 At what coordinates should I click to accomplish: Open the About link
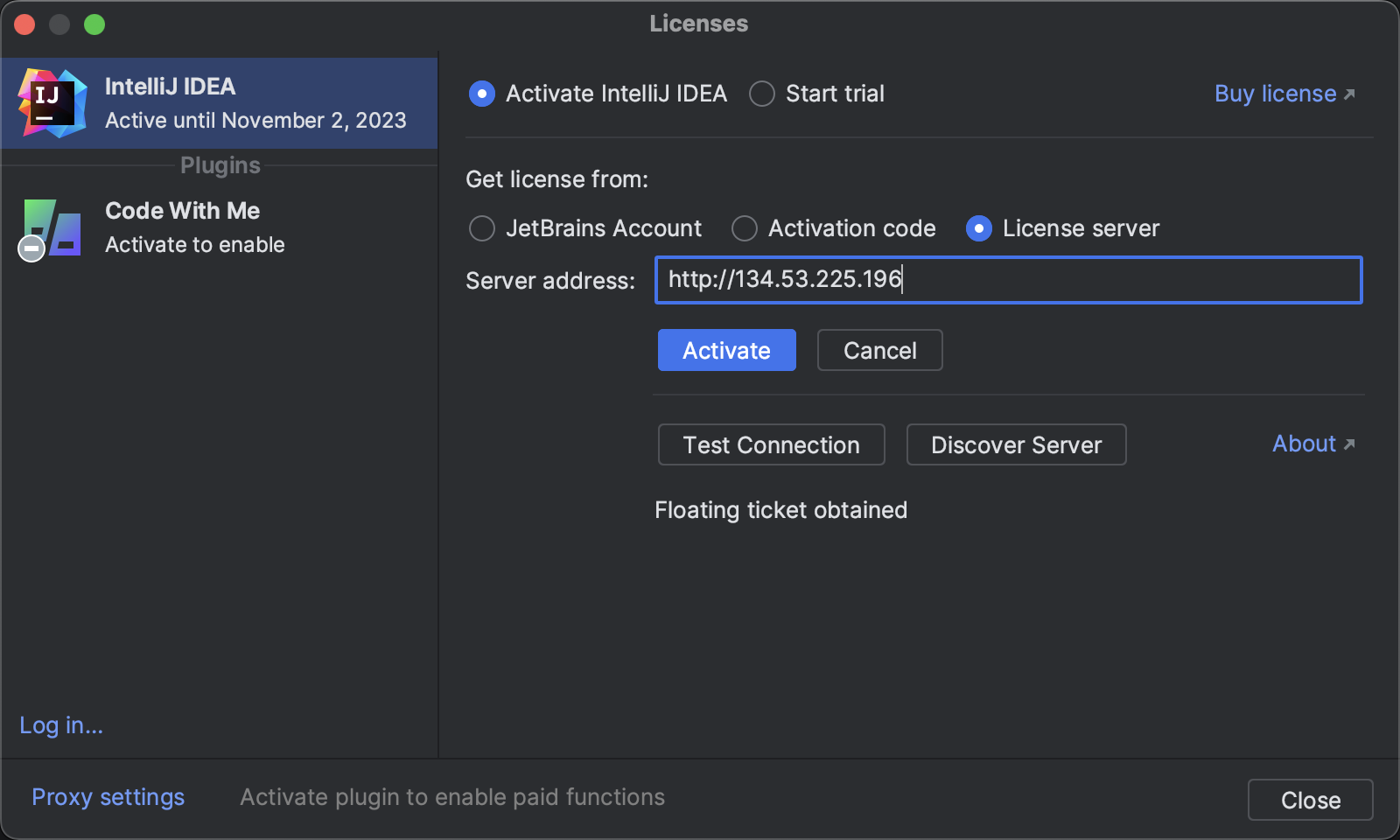1313,444
